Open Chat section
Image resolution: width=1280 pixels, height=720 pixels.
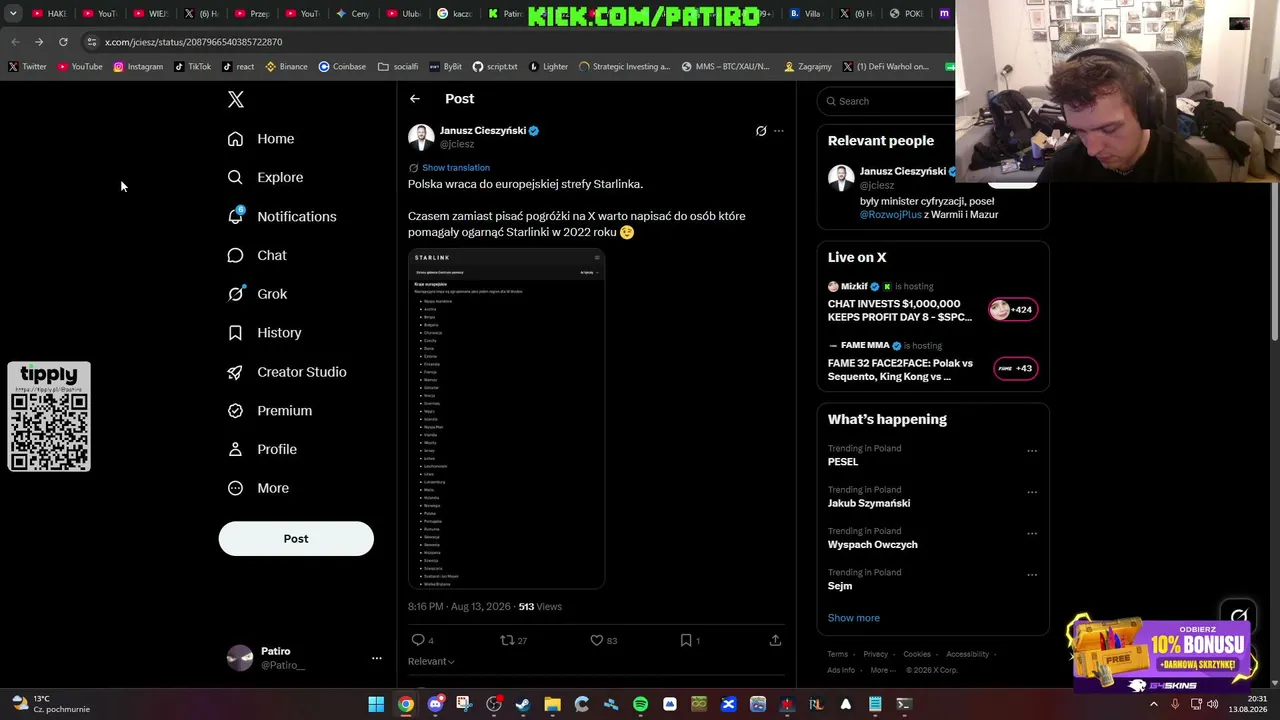tap(257, 255)
